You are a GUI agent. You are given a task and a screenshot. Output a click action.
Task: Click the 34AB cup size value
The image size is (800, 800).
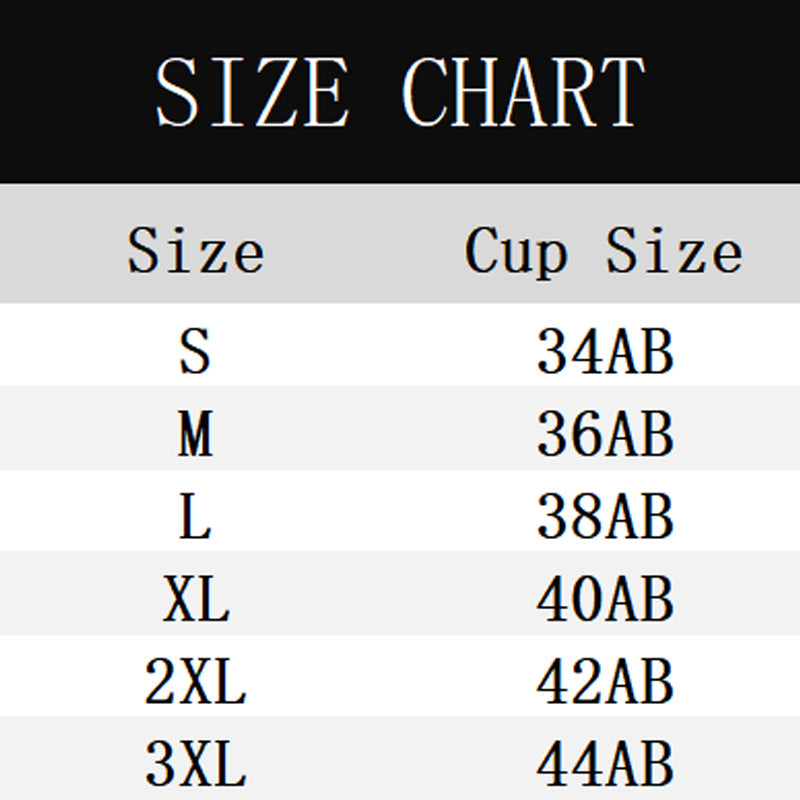(605, 351)
